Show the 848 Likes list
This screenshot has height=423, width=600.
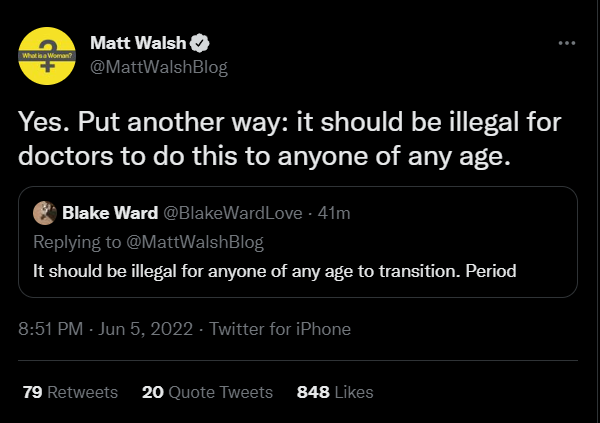pyautogui.click(x=335, y=392)
